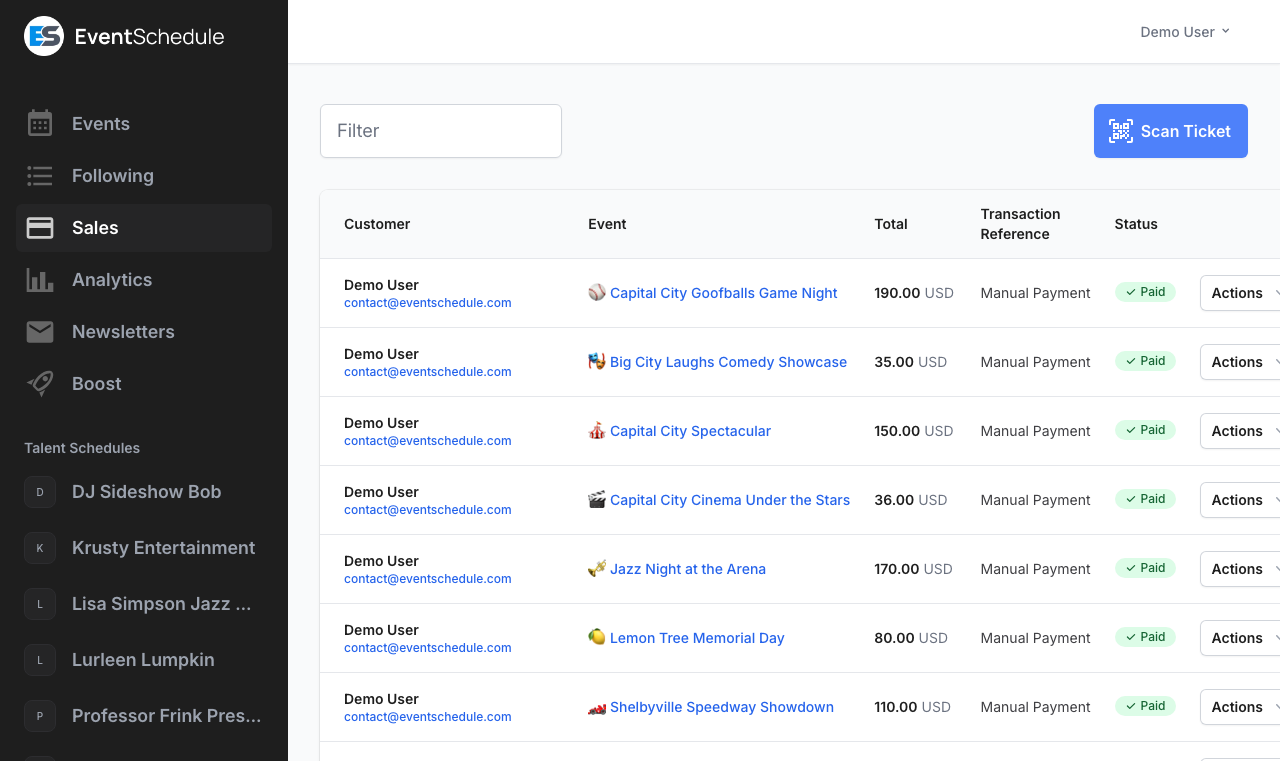Image resolution: width=1280 pixels, height=761 pixels.
Task: Click the Paid badge on Lemon Tree Memorial Day
Action: tap(1144, 637)
